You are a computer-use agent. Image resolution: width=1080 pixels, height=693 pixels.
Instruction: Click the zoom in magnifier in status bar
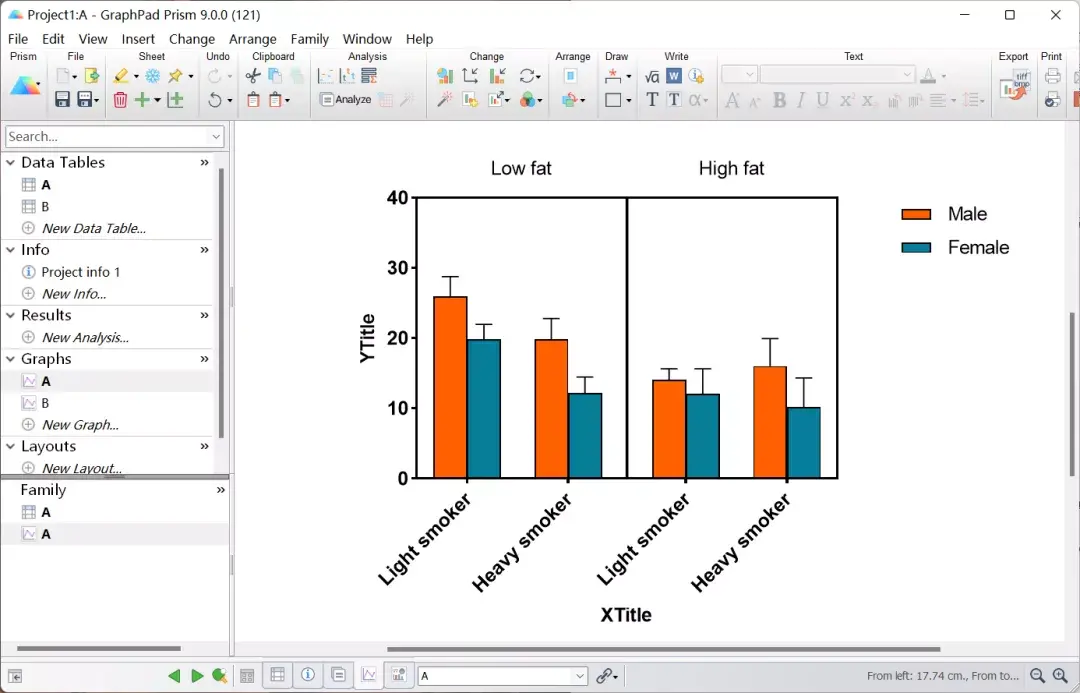coord(1060,676)
